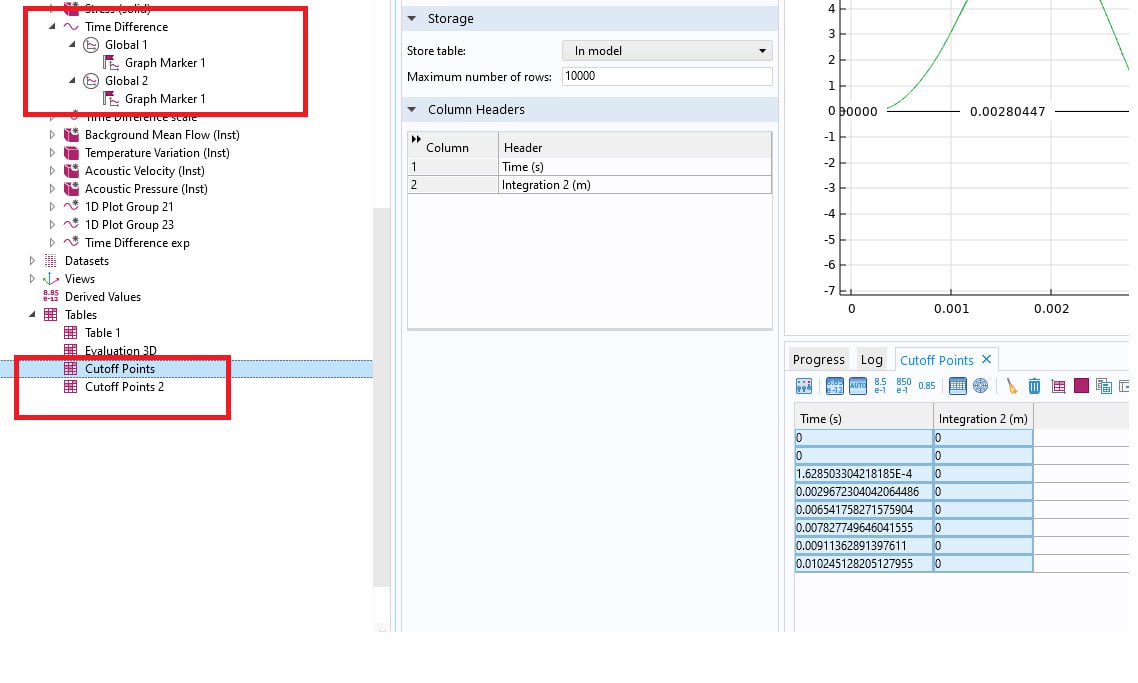Viewport: 1138px width, 683px height.
Task: Select Cutoff Points 2 table node
Action: click(124, 387)
